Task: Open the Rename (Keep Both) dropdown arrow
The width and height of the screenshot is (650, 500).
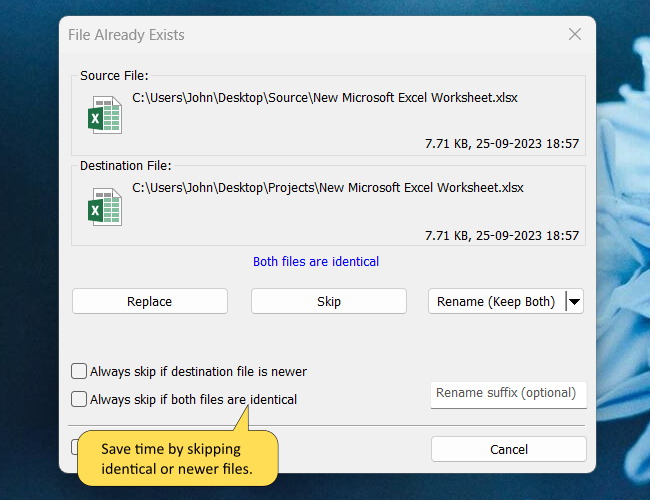Action: [574, 301]
